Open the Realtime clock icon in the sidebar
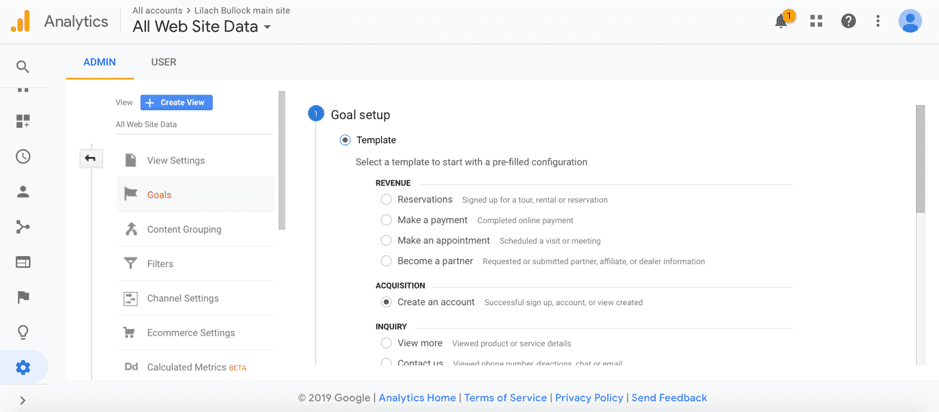This screenshot has height=412, width=939. point(23,157)
